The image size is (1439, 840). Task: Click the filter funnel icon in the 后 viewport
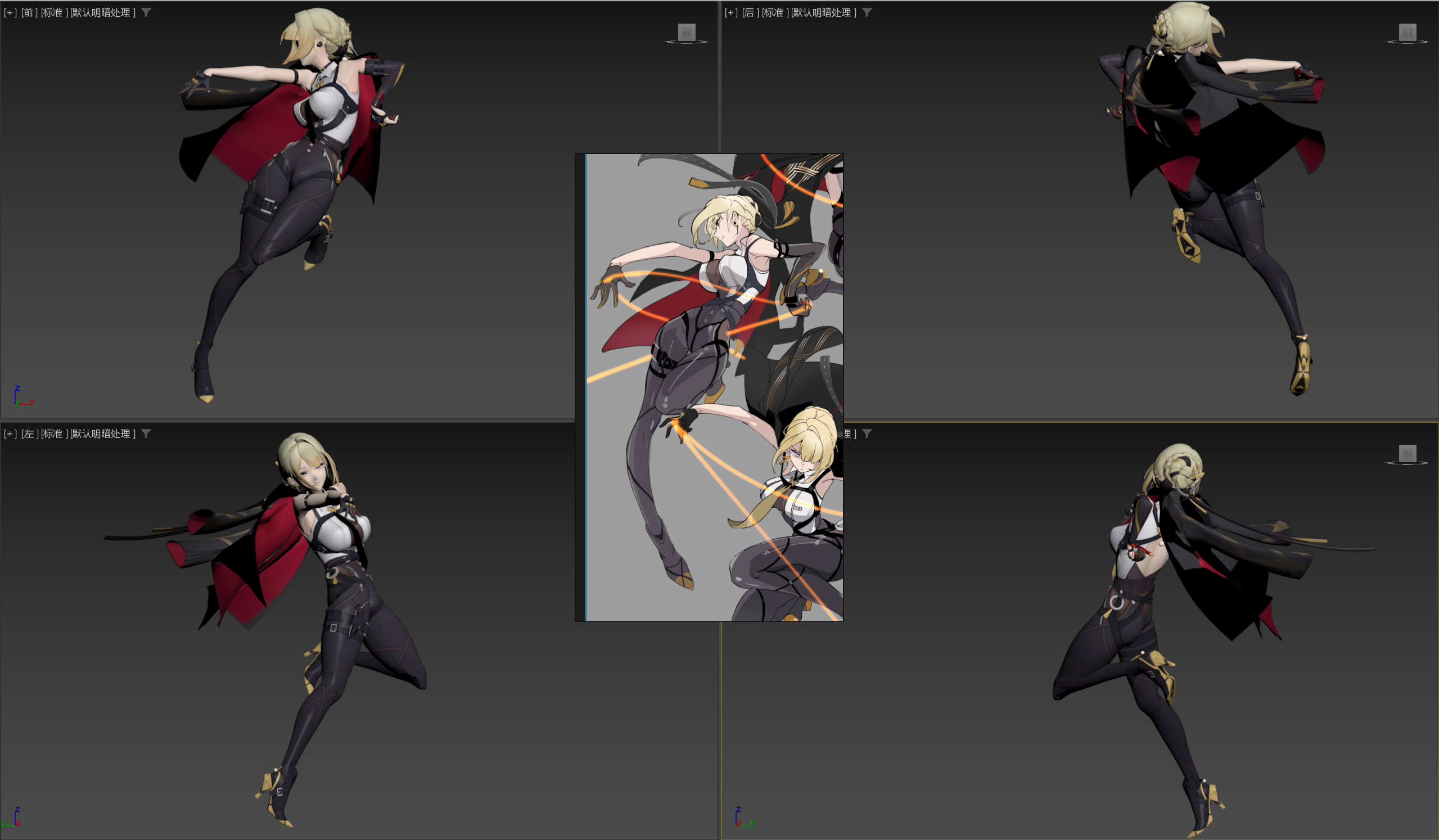867,12
